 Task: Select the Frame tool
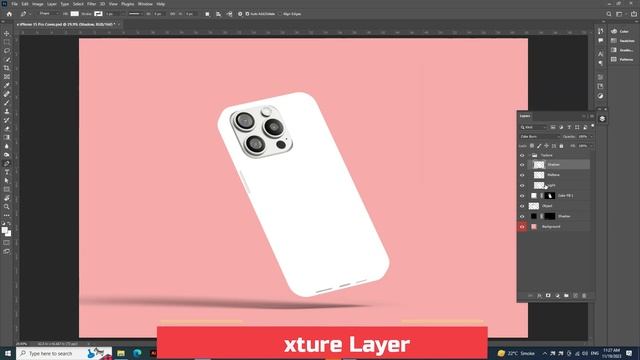point(7,76)
